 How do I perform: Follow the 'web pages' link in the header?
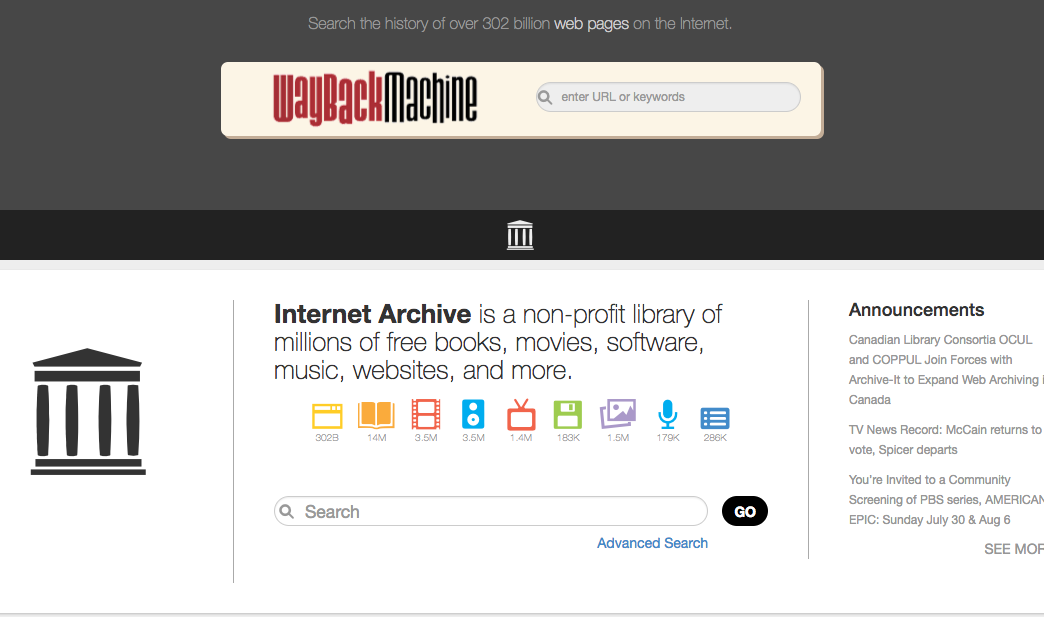click(591, 24)
